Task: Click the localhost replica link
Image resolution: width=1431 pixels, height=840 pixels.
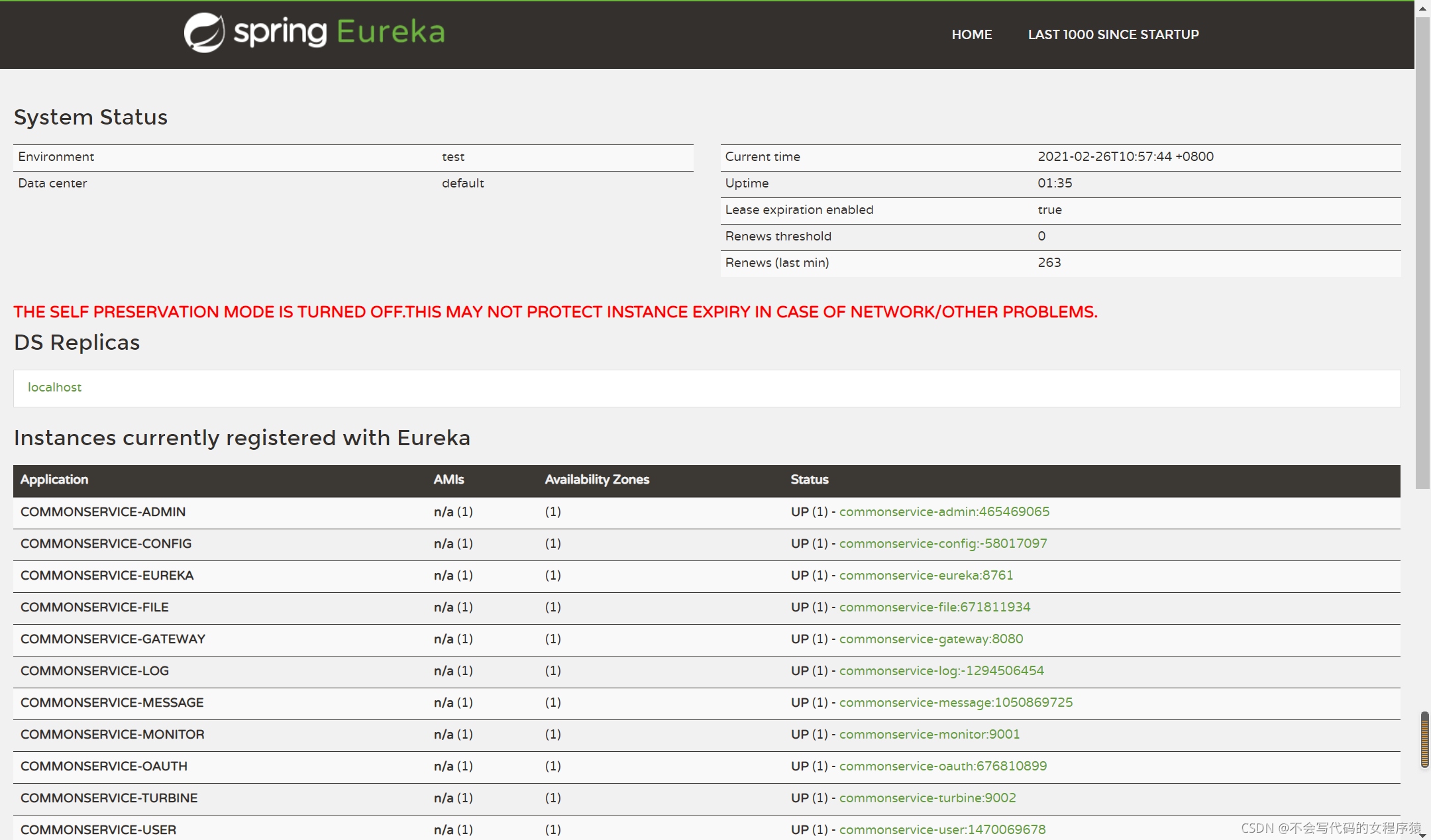Action: click(x=54, y=388)
